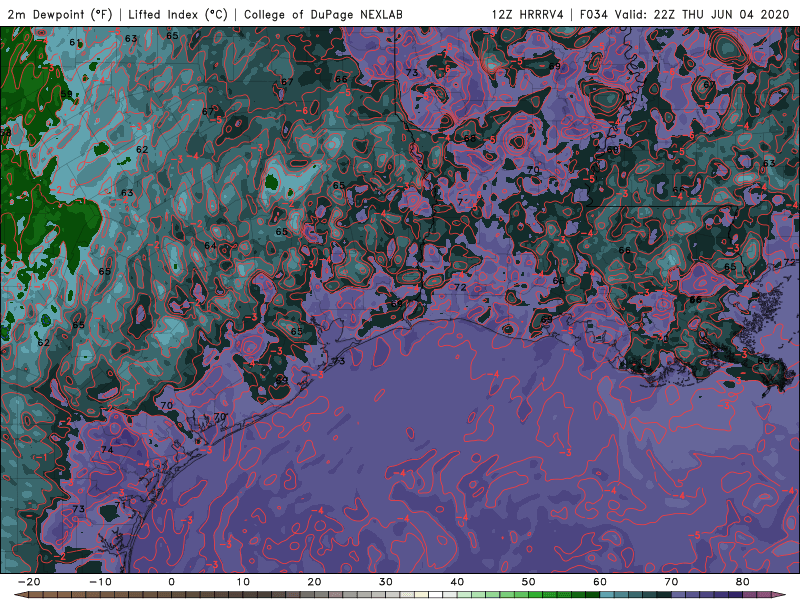Click the '40' color bar label
The width and height of the screenshot is (800, 600).
click(457, 582)
